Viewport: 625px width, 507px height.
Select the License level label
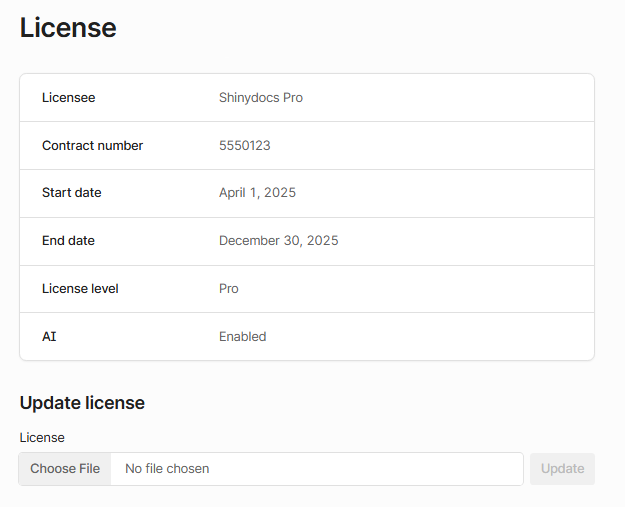80,289
